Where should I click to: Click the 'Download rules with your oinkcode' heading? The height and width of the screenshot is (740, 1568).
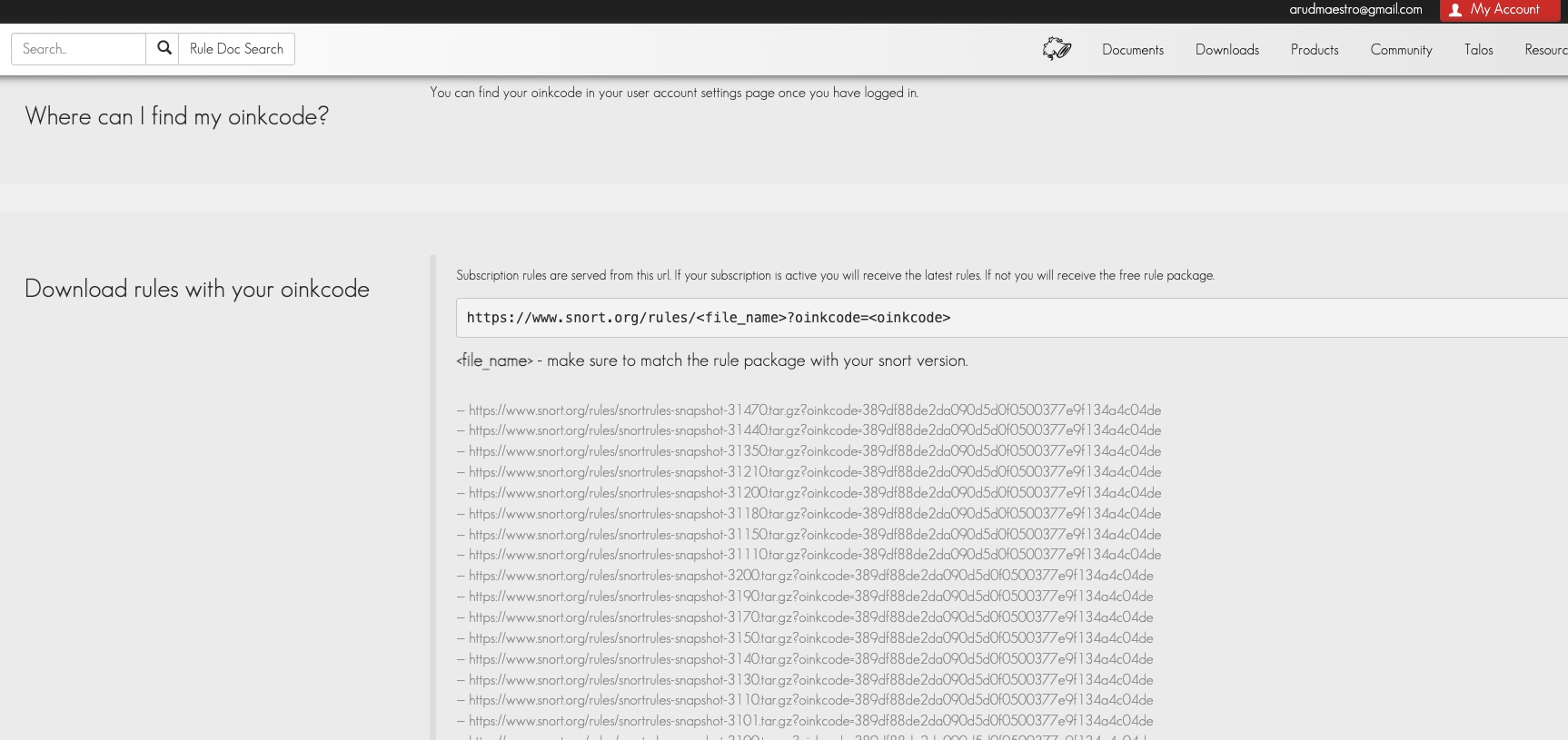tap(197, 290)
